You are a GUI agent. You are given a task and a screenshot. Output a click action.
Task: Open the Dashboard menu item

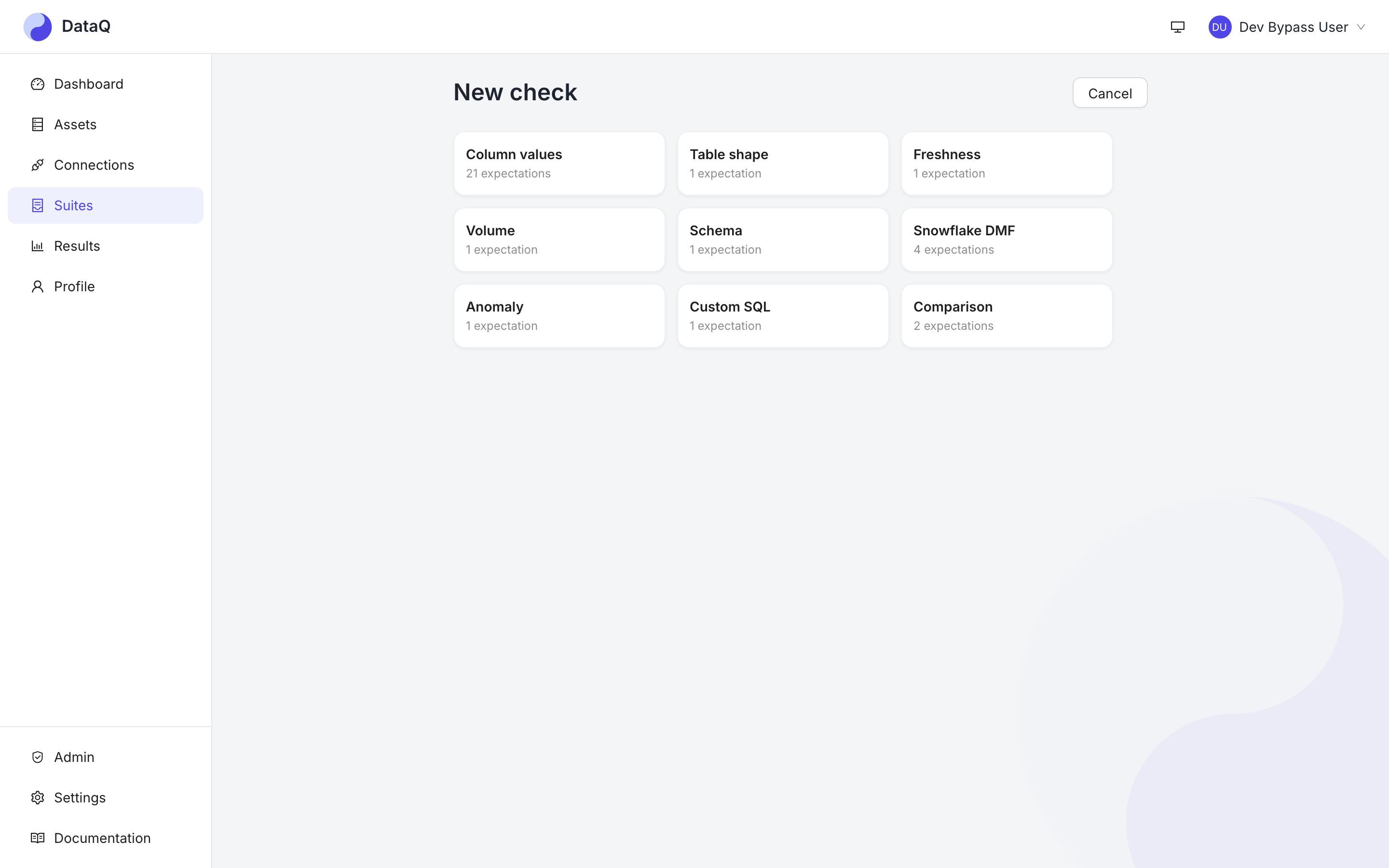point(106,84)
